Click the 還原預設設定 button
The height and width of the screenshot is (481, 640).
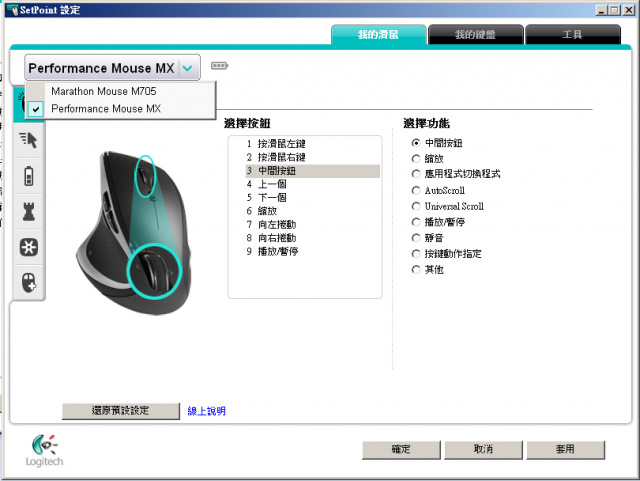tap(120, 411)
